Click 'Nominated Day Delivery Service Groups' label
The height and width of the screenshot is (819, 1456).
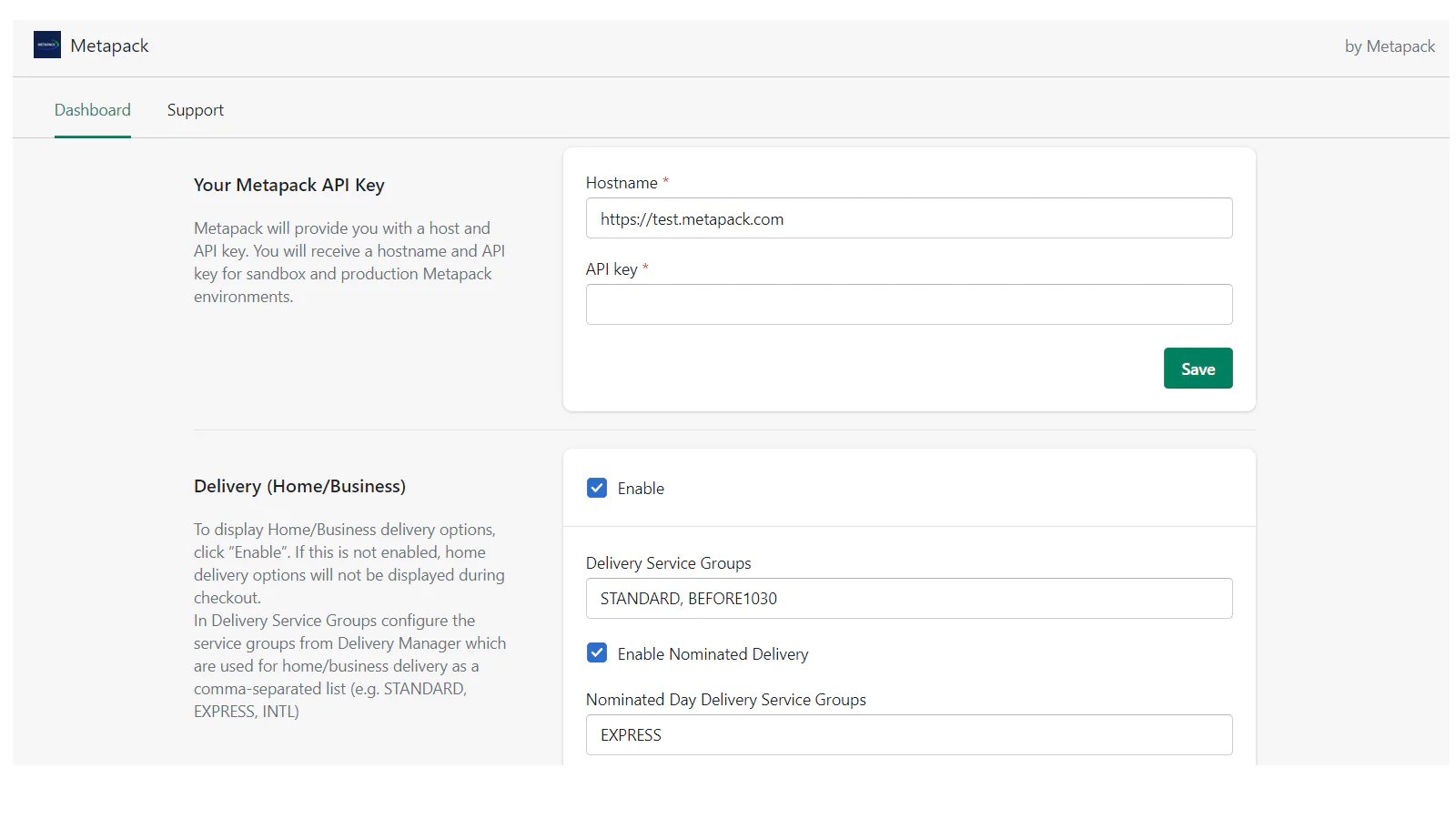(x=726, y=700)
